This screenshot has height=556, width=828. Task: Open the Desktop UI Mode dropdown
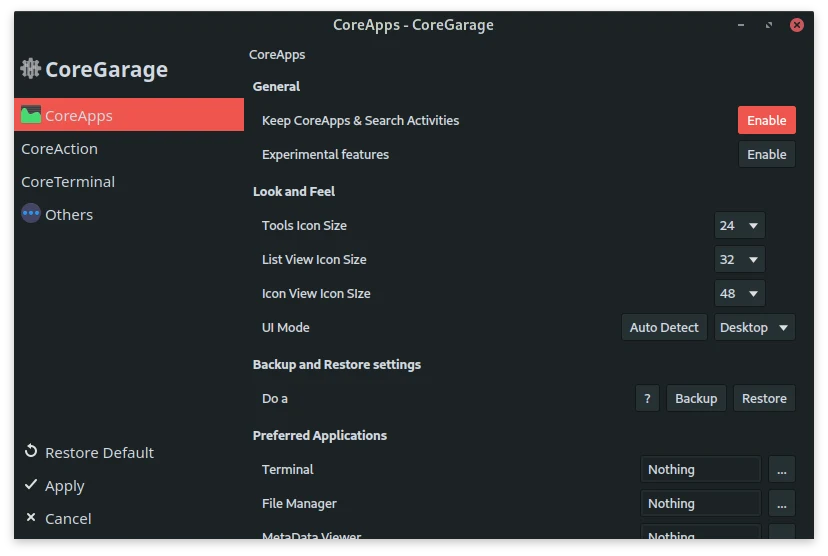click(x=754, y=327)
